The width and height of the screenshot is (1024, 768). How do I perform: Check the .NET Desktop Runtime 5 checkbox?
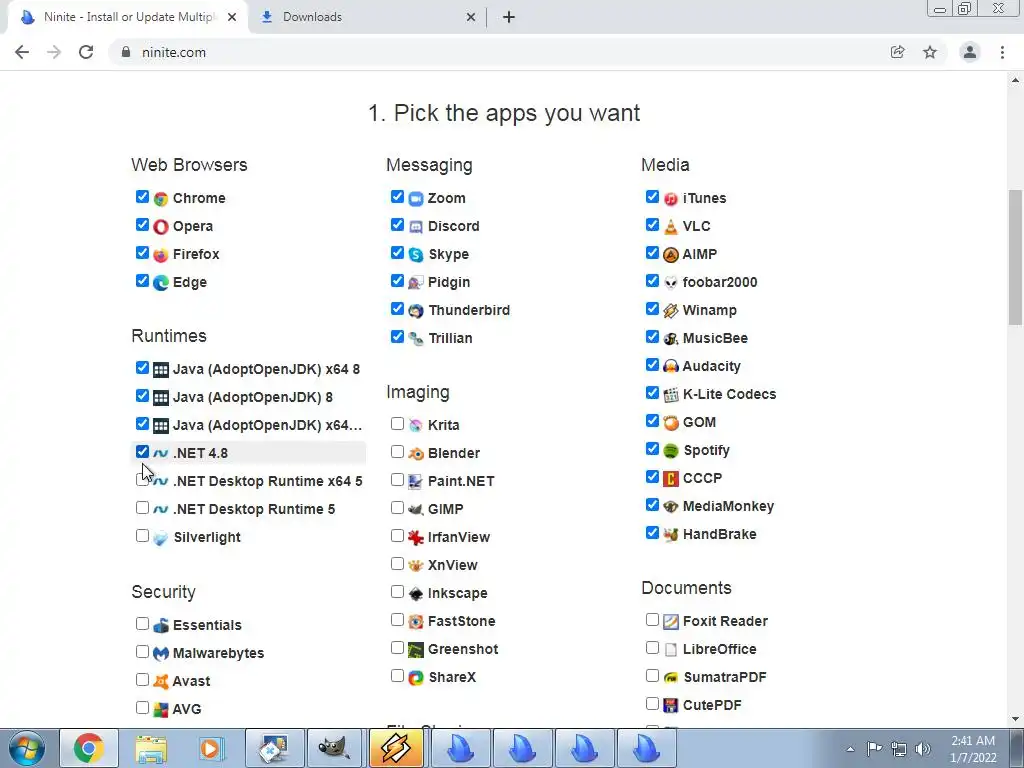coord(142,507)
